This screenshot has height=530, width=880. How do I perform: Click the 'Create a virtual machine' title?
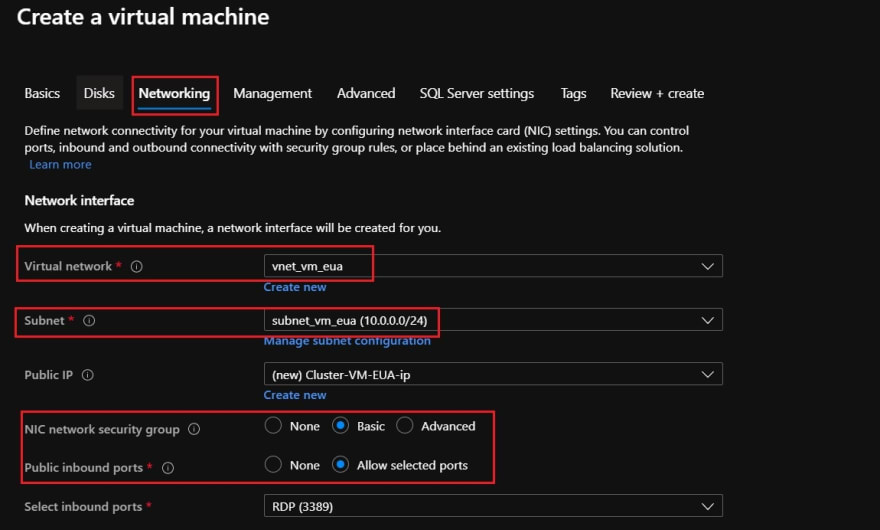143,17
